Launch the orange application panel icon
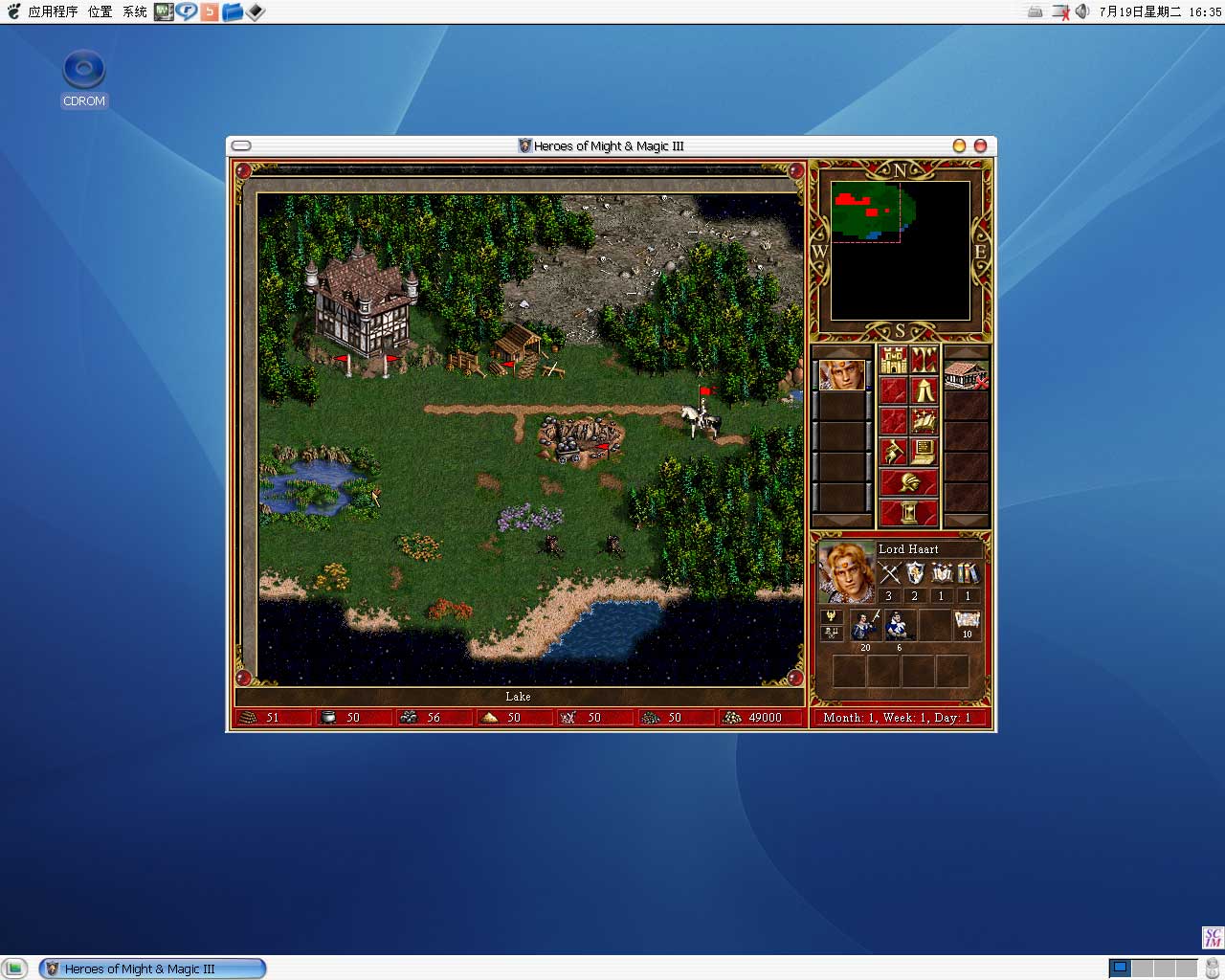 [x=209, y=11]
